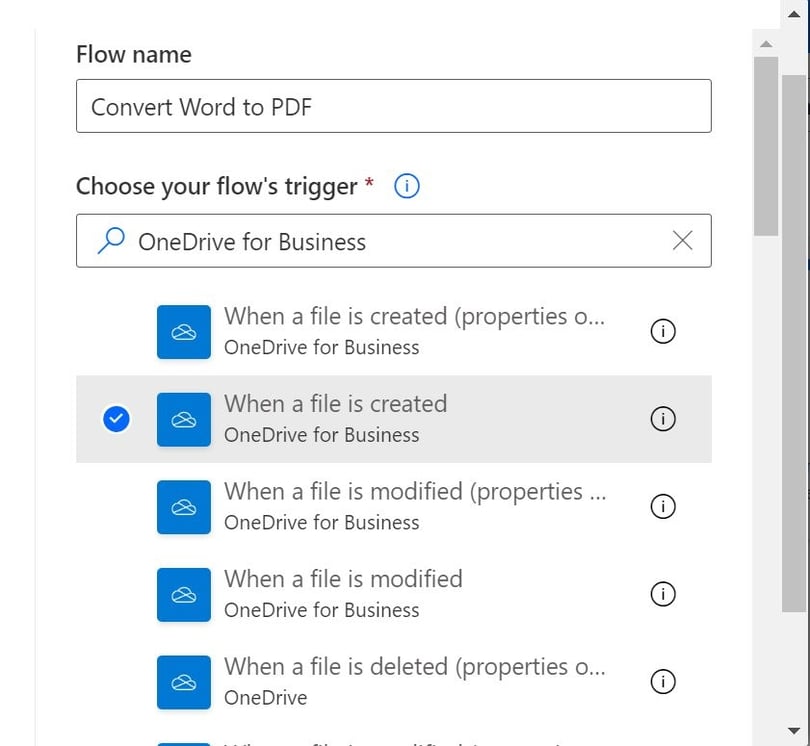This screenshot has height=746, width=810.
Task: Click the inner panel scrollbar up arrow
Action: click(766, 44)
